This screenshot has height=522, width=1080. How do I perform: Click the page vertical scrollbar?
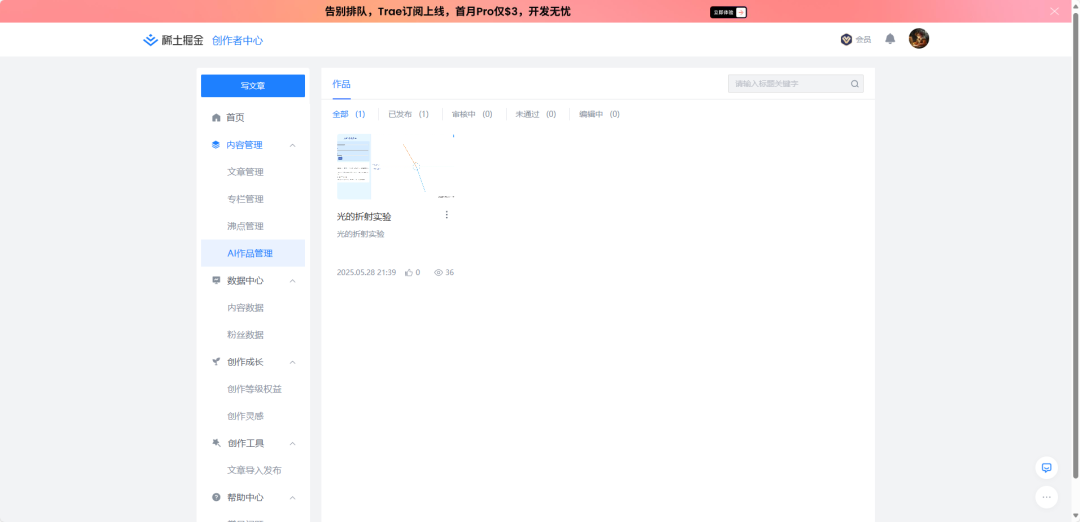coord(1076,244)
